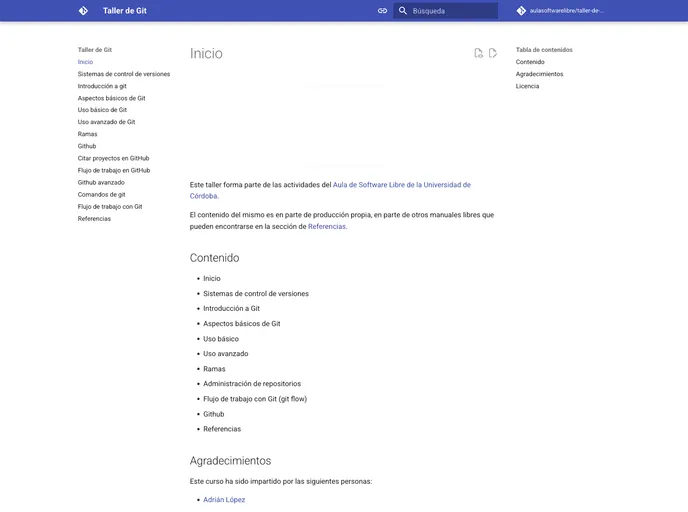
Task: Open Uso básico de Git in the sidebar
Action: (102, 110)
